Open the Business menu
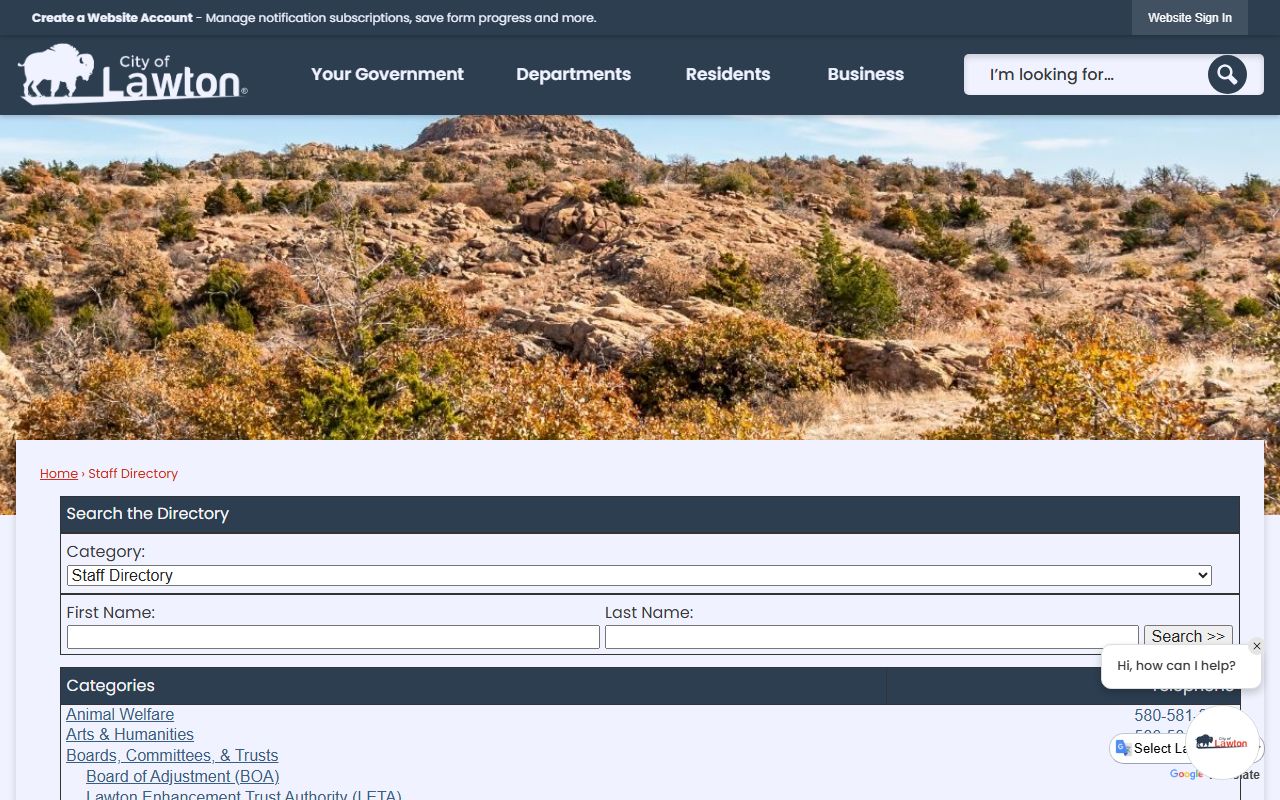 [x=866, y=74]
